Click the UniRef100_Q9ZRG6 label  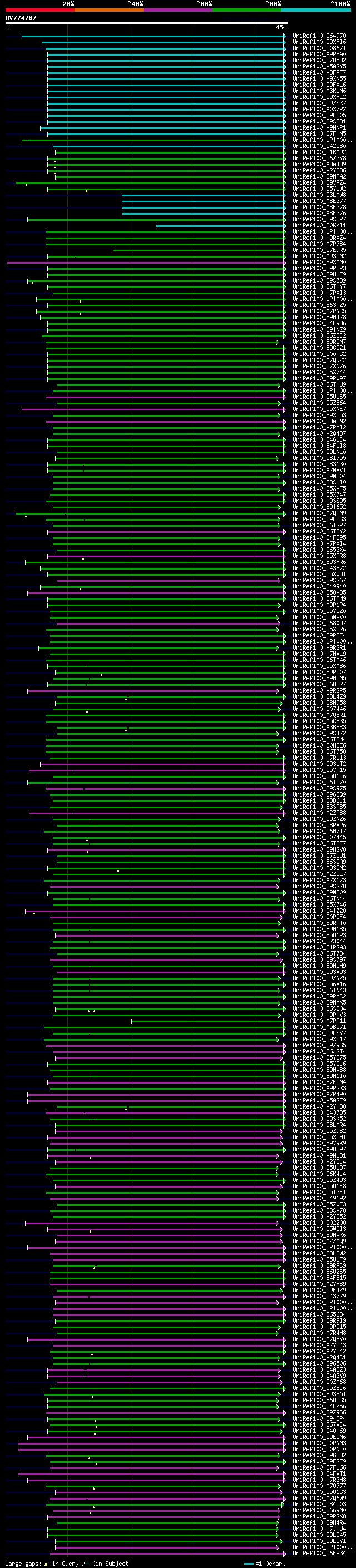(x=319, y=1413)
